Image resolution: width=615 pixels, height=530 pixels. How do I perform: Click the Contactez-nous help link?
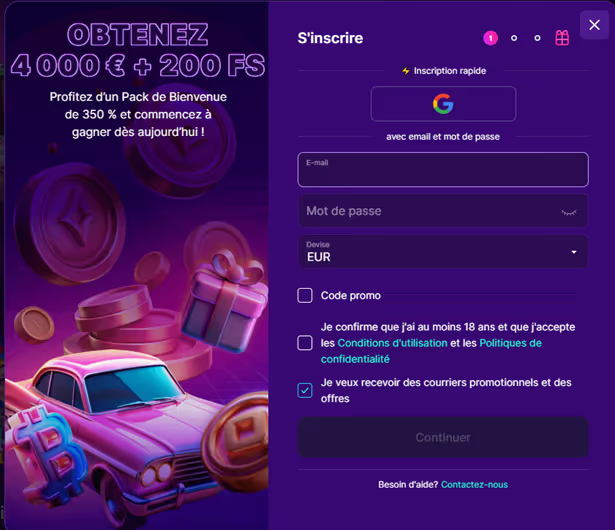tap(474, 484)
